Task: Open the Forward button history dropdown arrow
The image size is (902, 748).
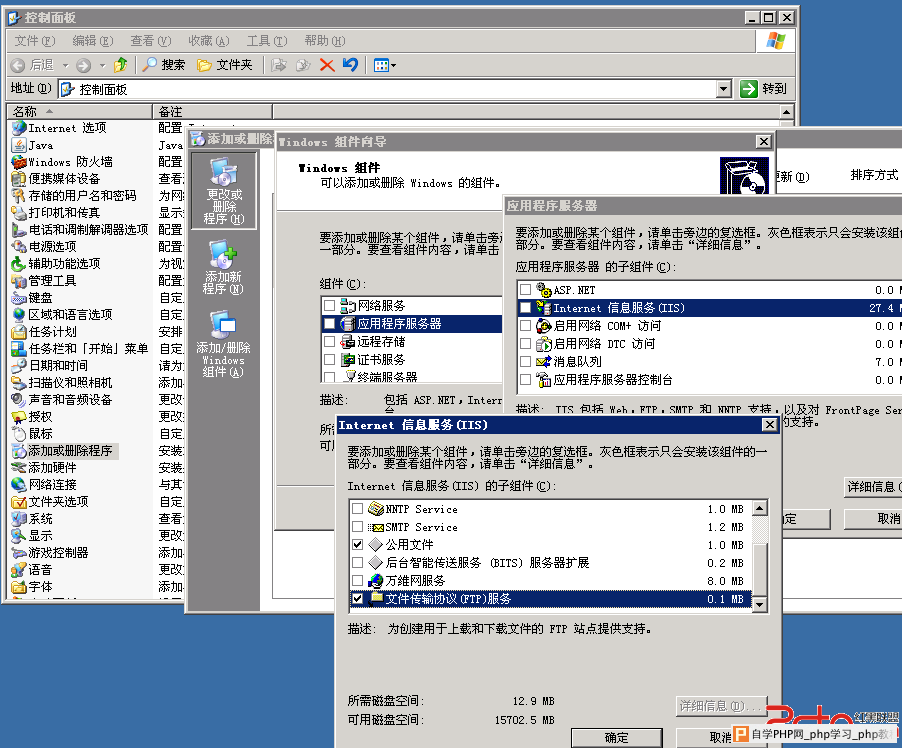Action: [102, 65]
